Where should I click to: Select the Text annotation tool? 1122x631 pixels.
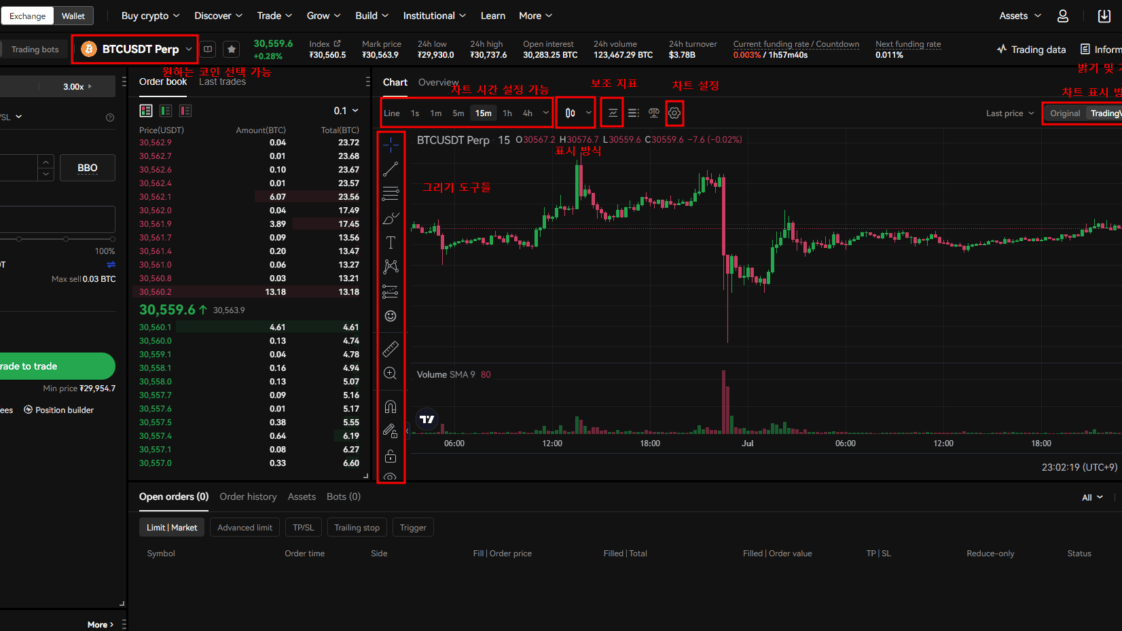point(391,243)
